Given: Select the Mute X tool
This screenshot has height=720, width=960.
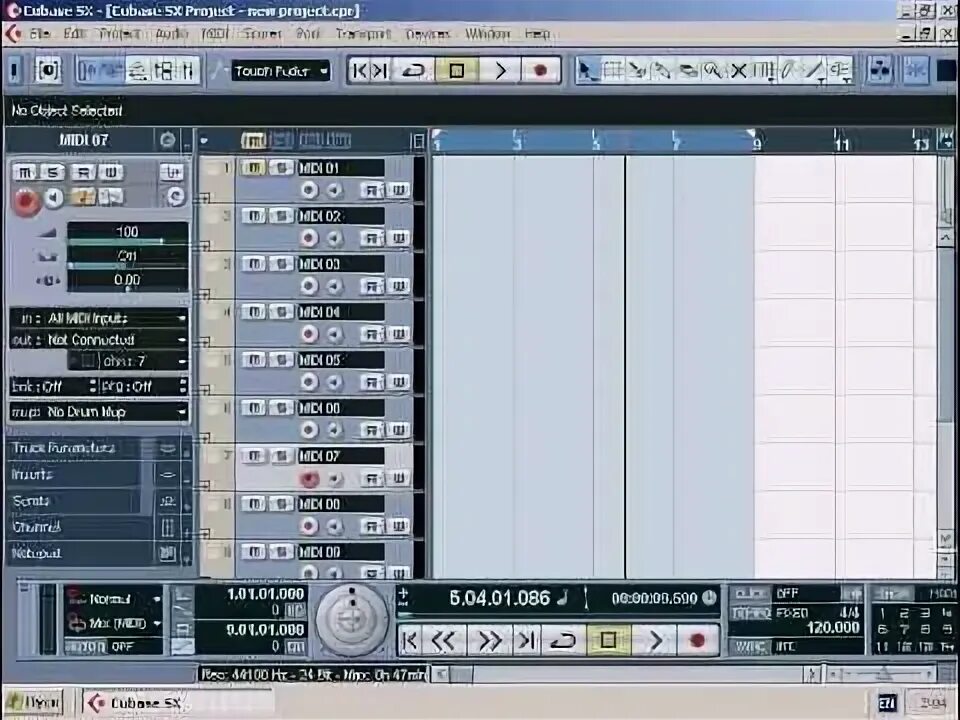Looking at the screenshot, I should pyautogui.click(x=738, y=71).
